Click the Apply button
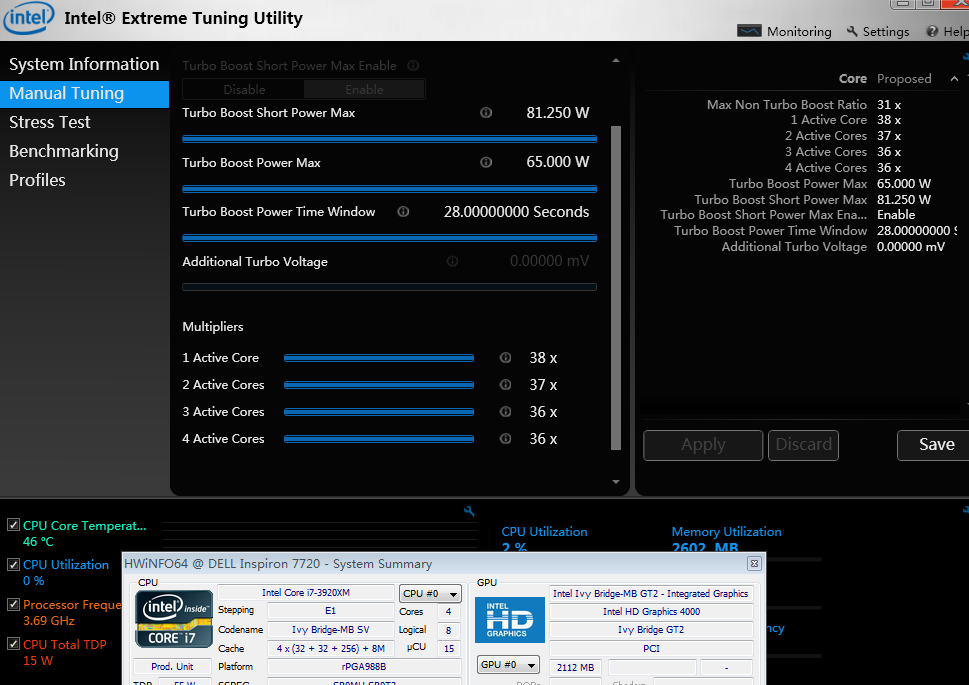The image size is (969, 685). 703,445
